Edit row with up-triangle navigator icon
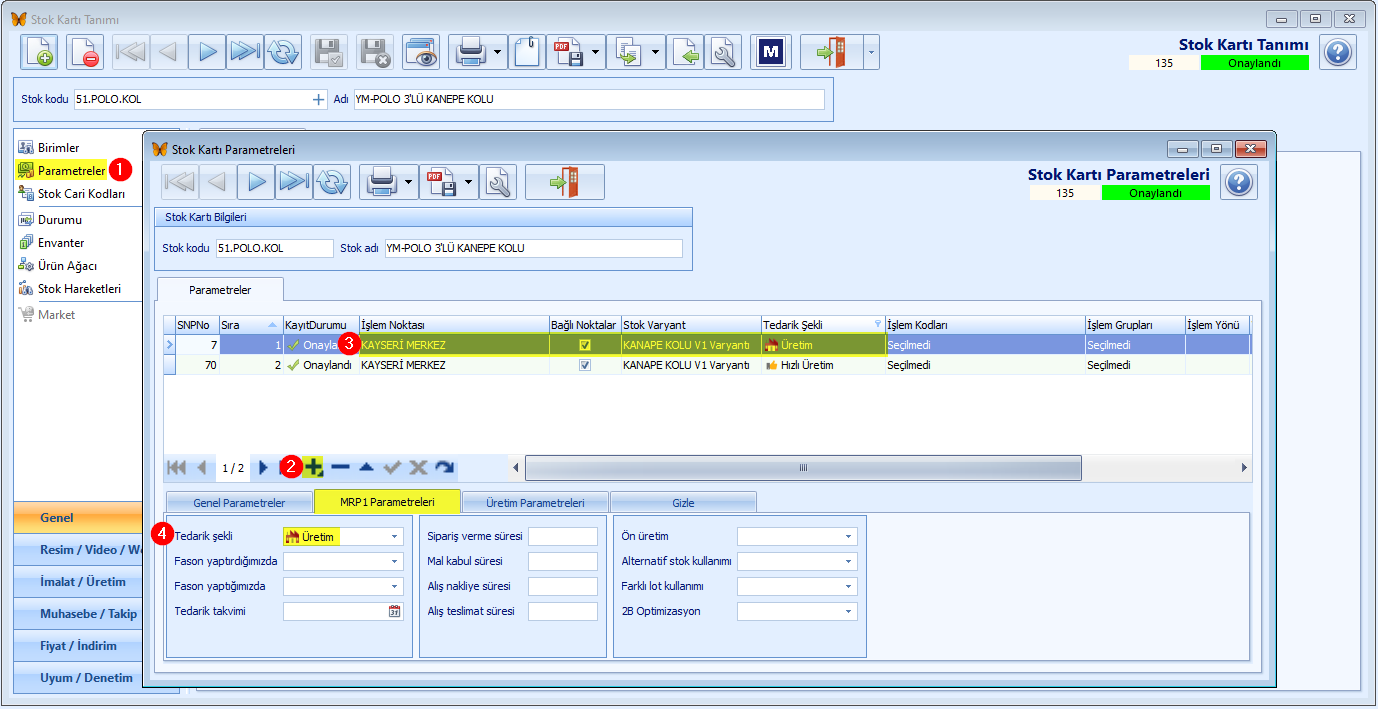This screenshot has width=1378, height=709. (x=366, y=467)
